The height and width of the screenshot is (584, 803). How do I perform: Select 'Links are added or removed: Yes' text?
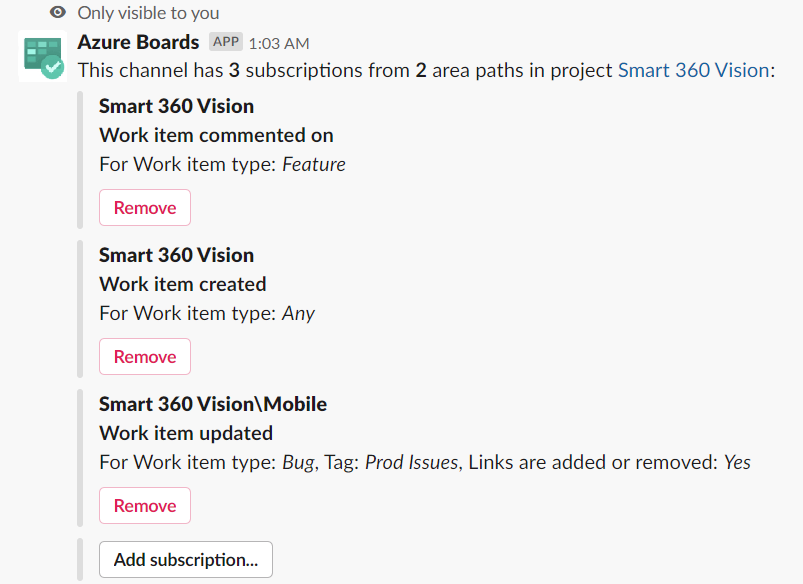(x=609, y=462)
